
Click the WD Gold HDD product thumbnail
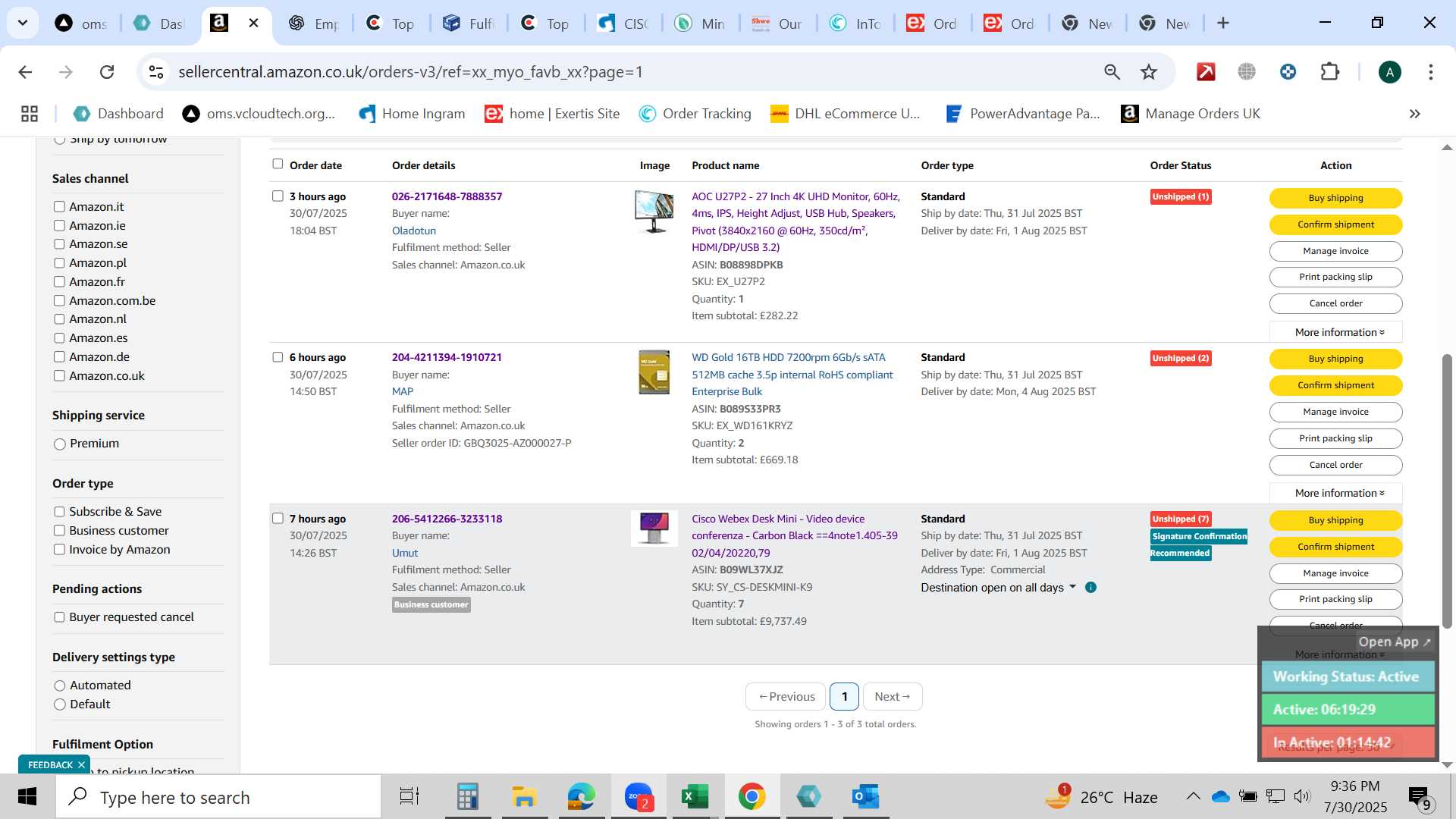pos(654,372)
